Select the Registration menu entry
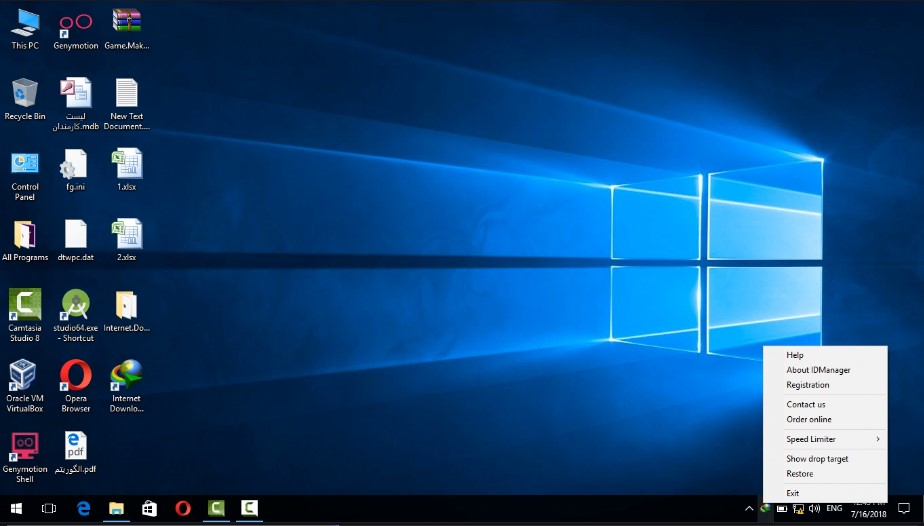This screenshot has width=924, height=526. point(808,385)
